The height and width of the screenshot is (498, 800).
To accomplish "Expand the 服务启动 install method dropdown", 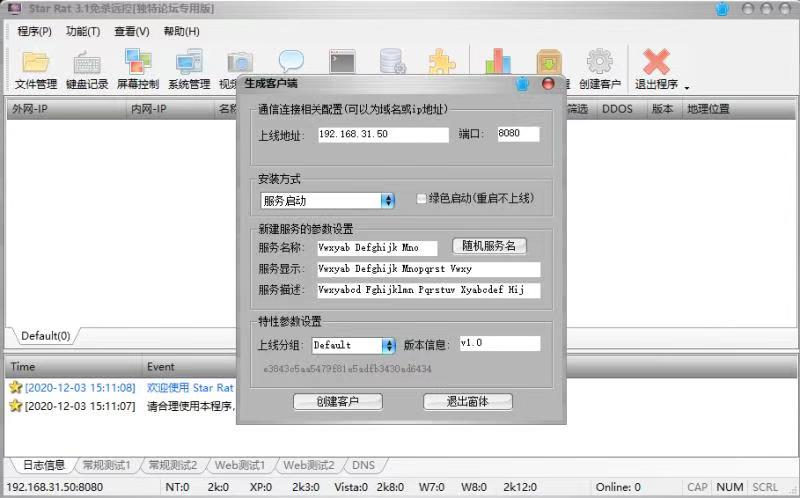I will click(388, 201).
